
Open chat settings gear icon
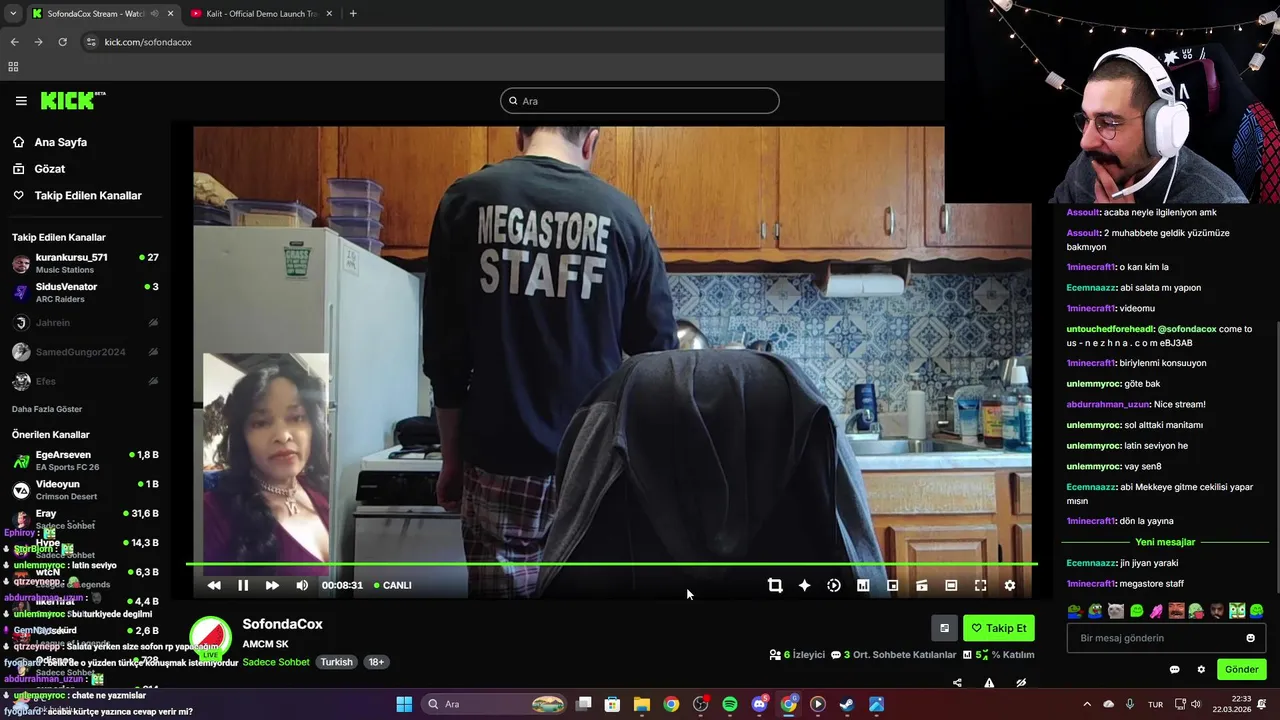pyautogui.click(x=1201, y=670)
